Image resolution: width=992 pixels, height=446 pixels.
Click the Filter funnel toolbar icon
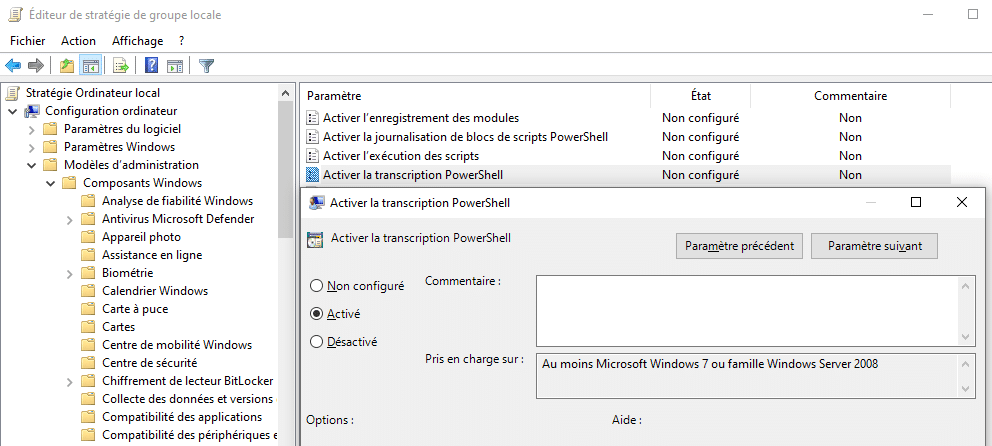click(206, 66)
